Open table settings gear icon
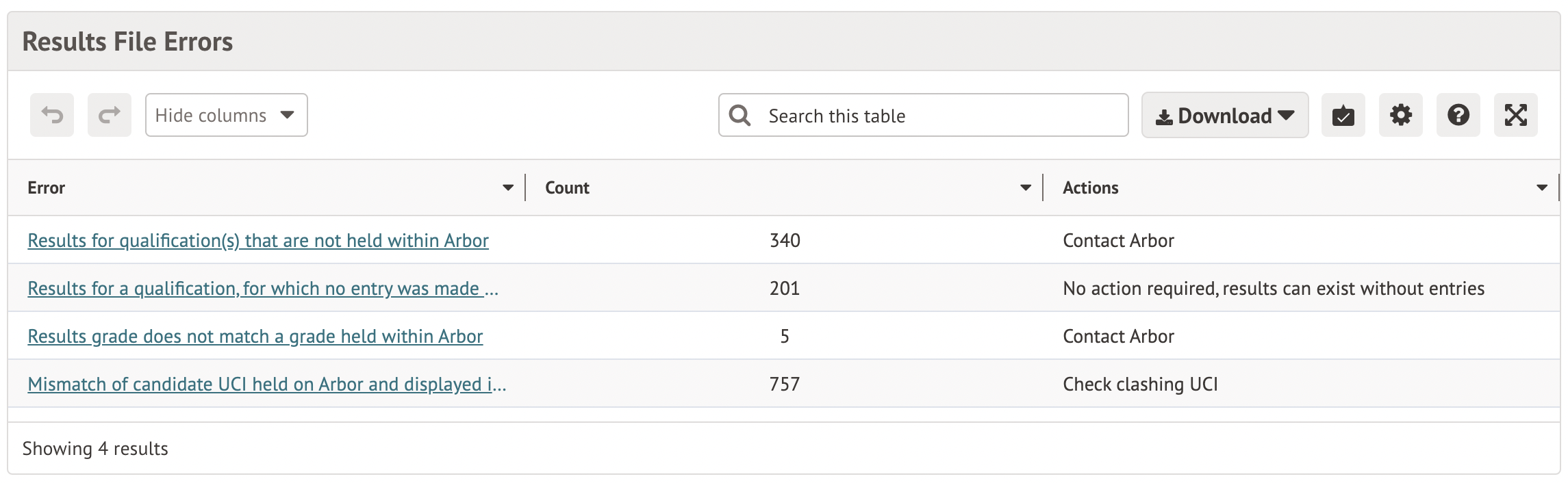The width and height of the screenshot is (1568, 483). click(x=1400, y=116)
